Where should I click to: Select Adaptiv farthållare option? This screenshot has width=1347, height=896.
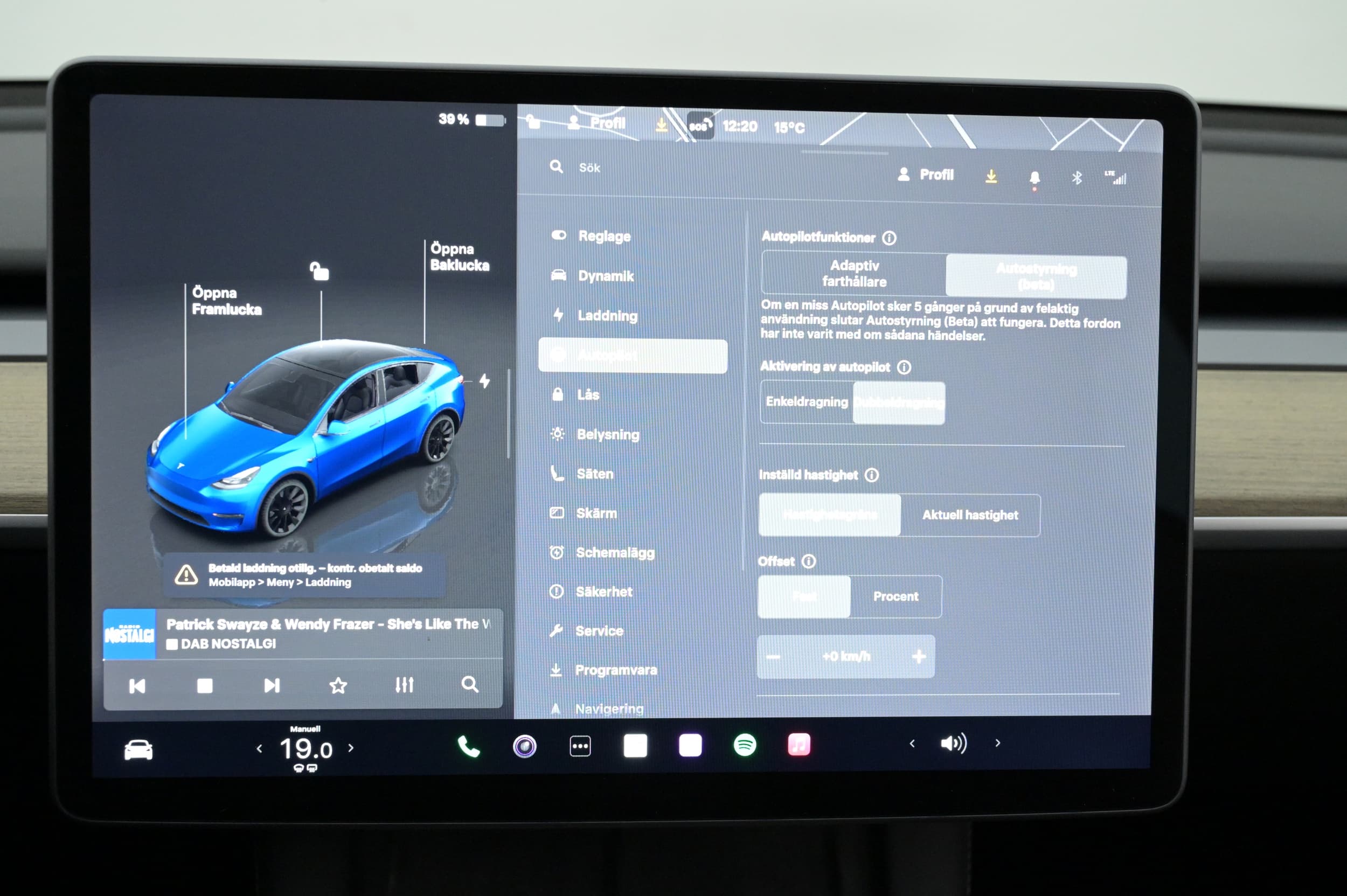pos(854,274)
